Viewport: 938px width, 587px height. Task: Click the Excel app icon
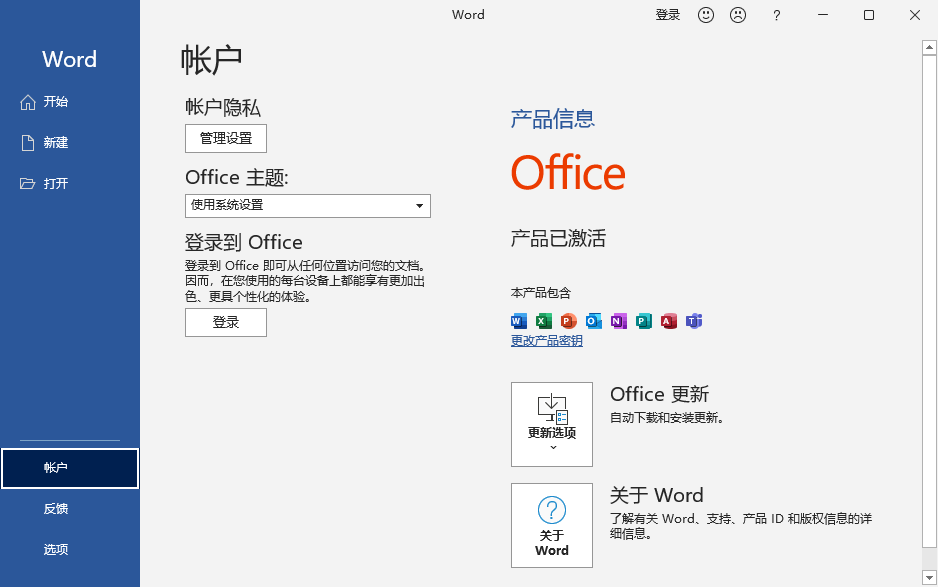[x=544, y=321]
